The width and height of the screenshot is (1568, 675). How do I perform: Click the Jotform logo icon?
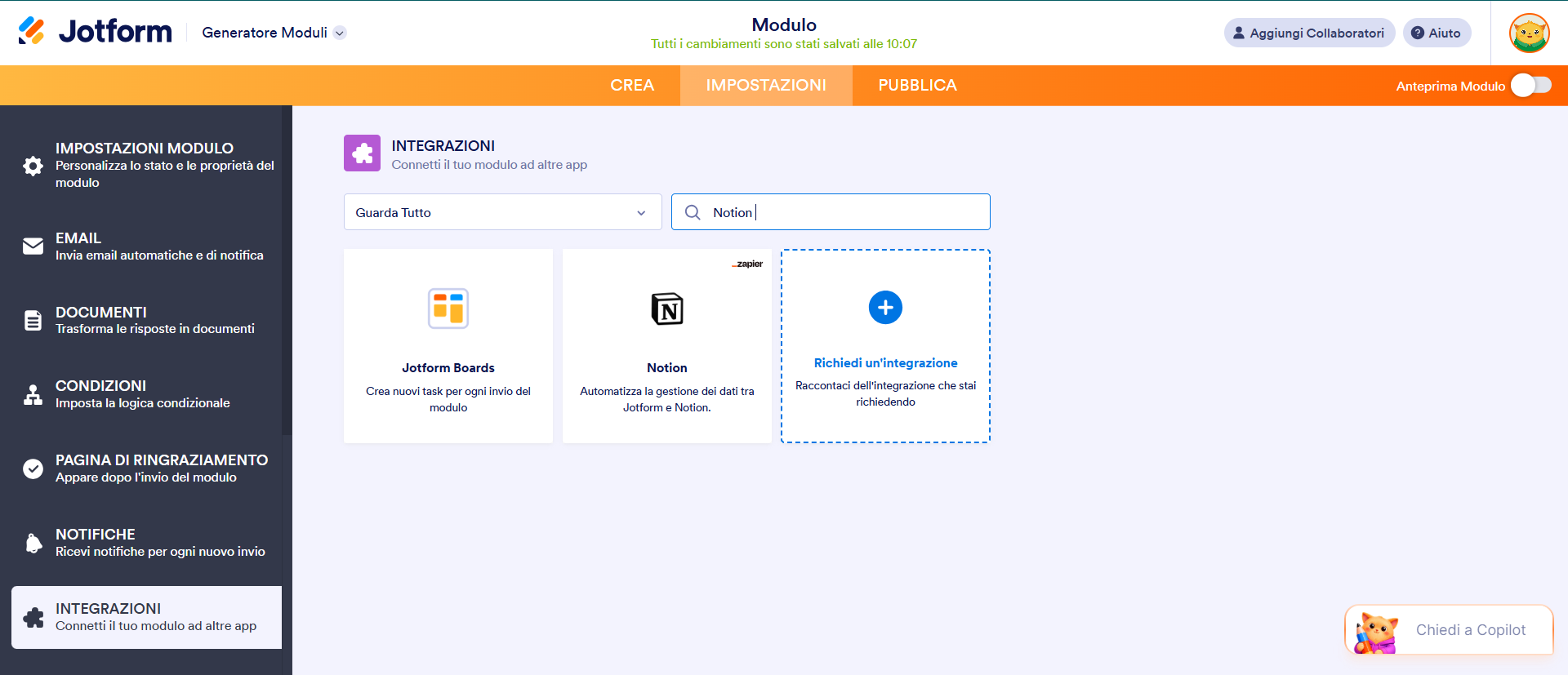(31, 31)
